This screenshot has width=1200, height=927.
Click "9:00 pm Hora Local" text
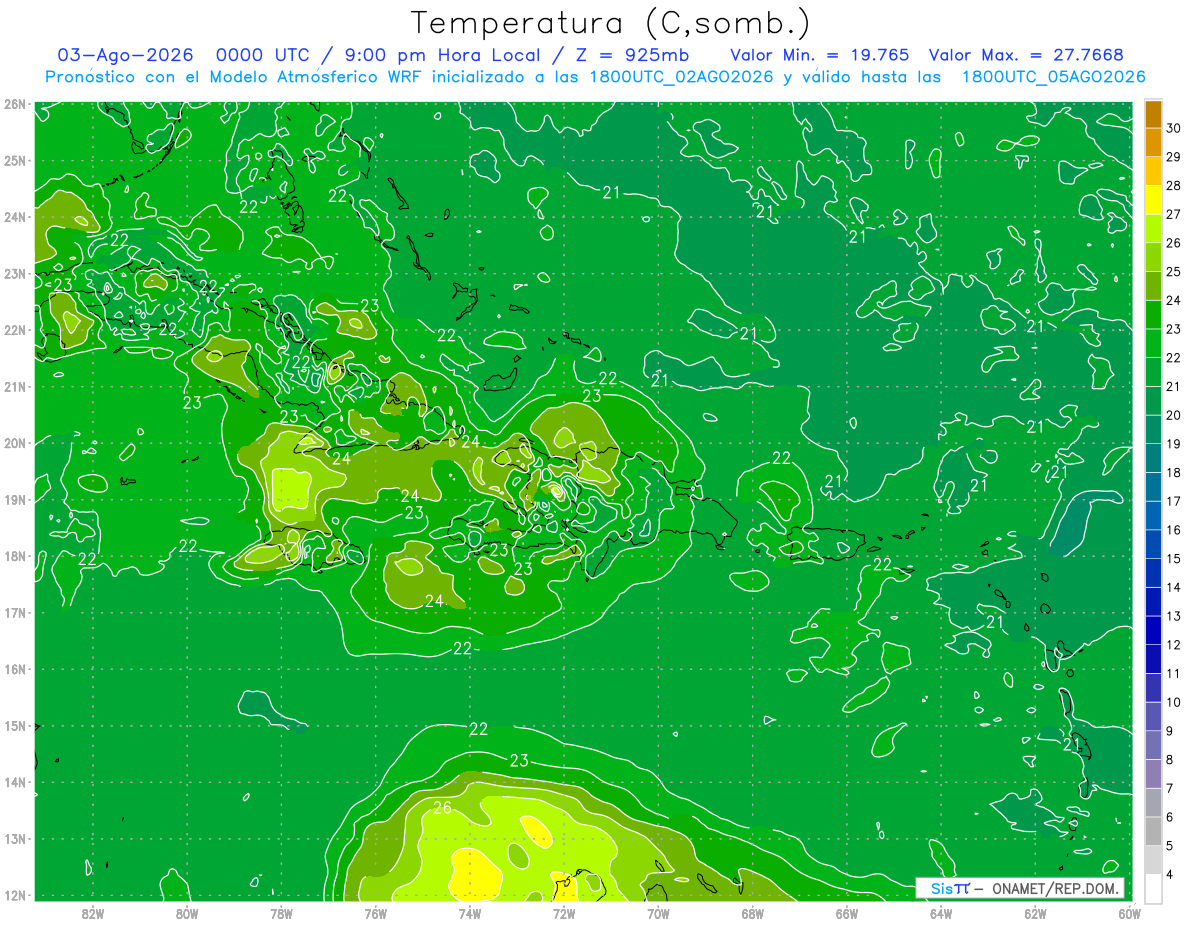click(x=441, y=55)
